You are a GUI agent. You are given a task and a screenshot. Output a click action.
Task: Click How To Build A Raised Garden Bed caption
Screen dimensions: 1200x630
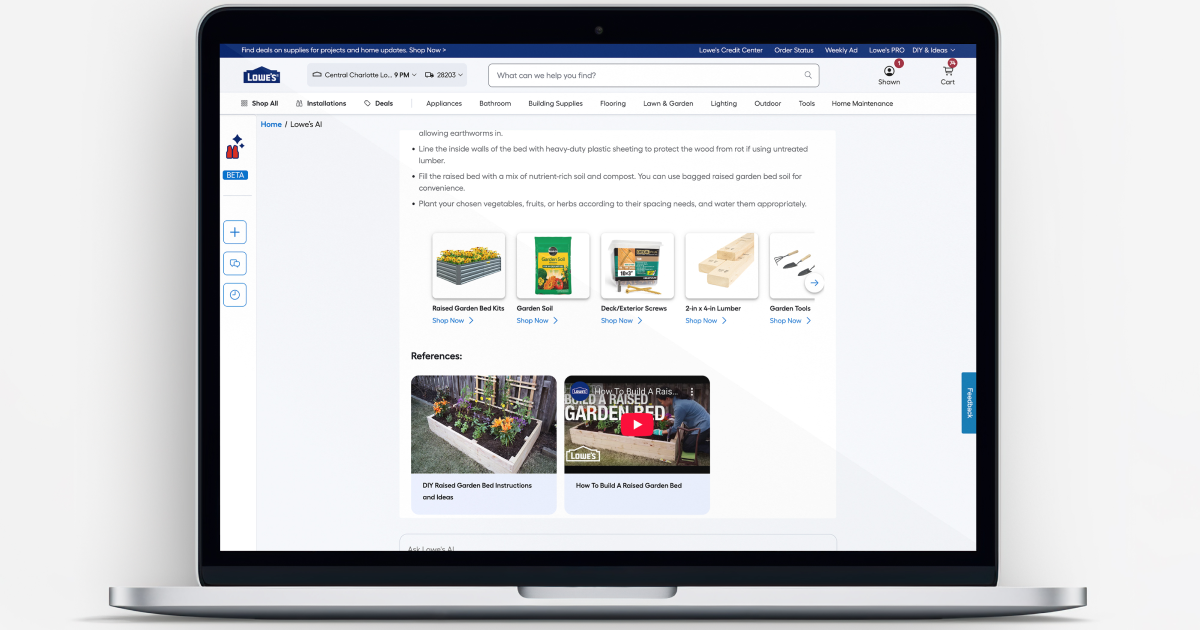point(629,485)
